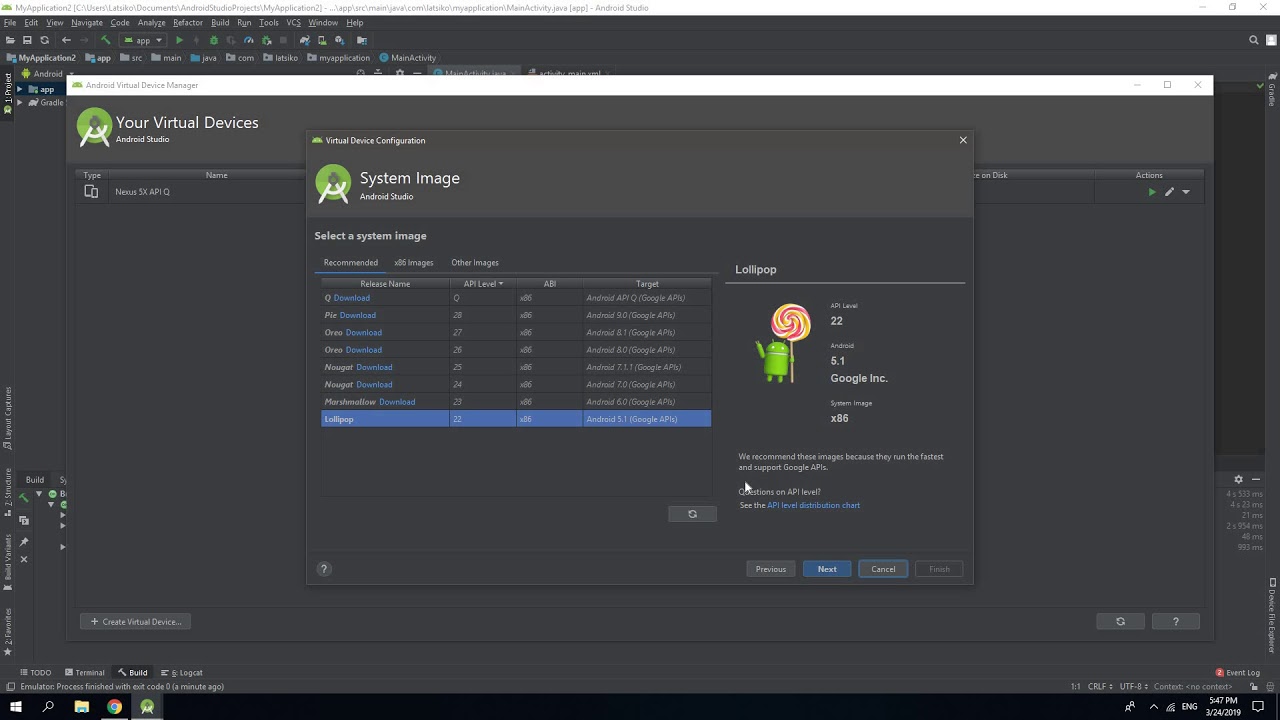Select the Lollipop system image row
1280x720 pixels.
pyautogui.click(x=516, y=419)
